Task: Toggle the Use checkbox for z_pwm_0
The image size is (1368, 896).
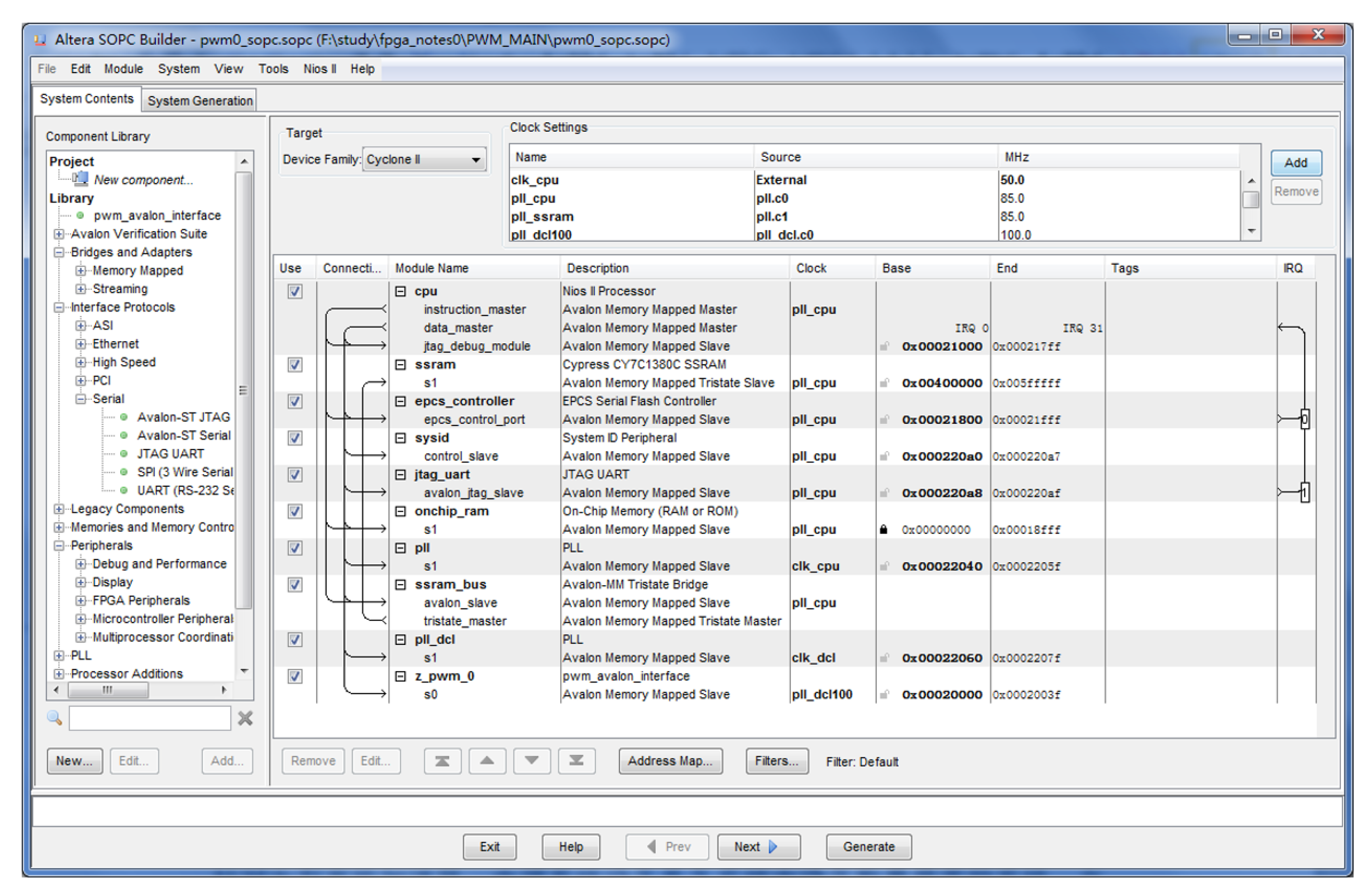Action: coord(295,676)
